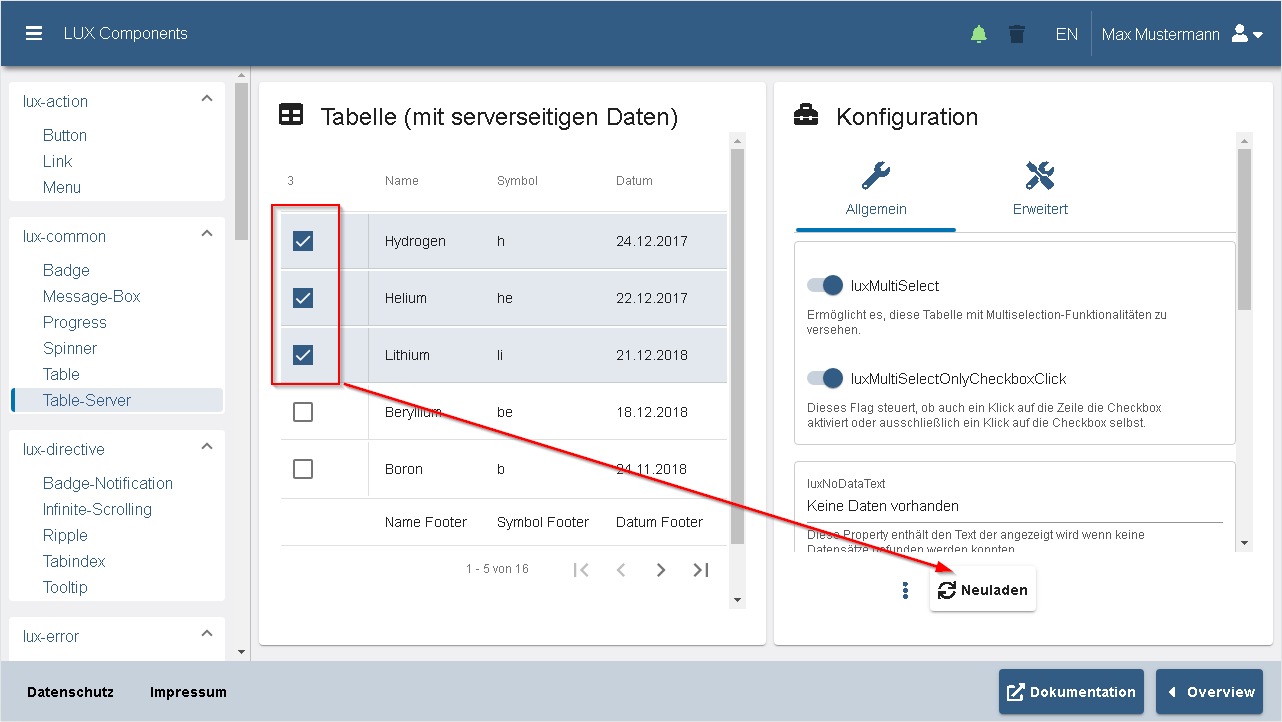Switch to the Erweitert tab

click(1039, 190)
